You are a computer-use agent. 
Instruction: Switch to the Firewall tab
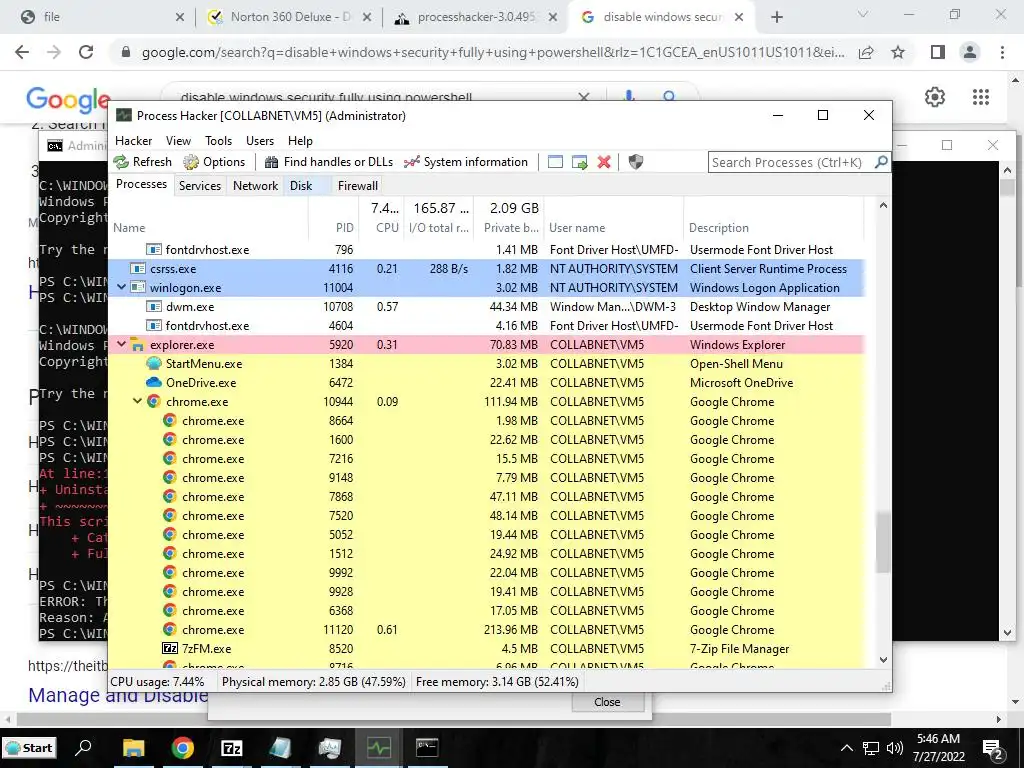click(x=358, y=185)
